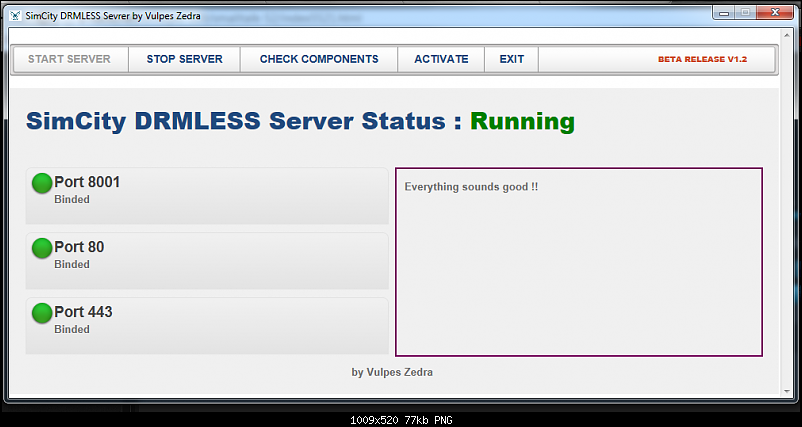This screenshot has height=427, width=802.
Task: Click the green status light for Port 8001
Action: [42, 183]
